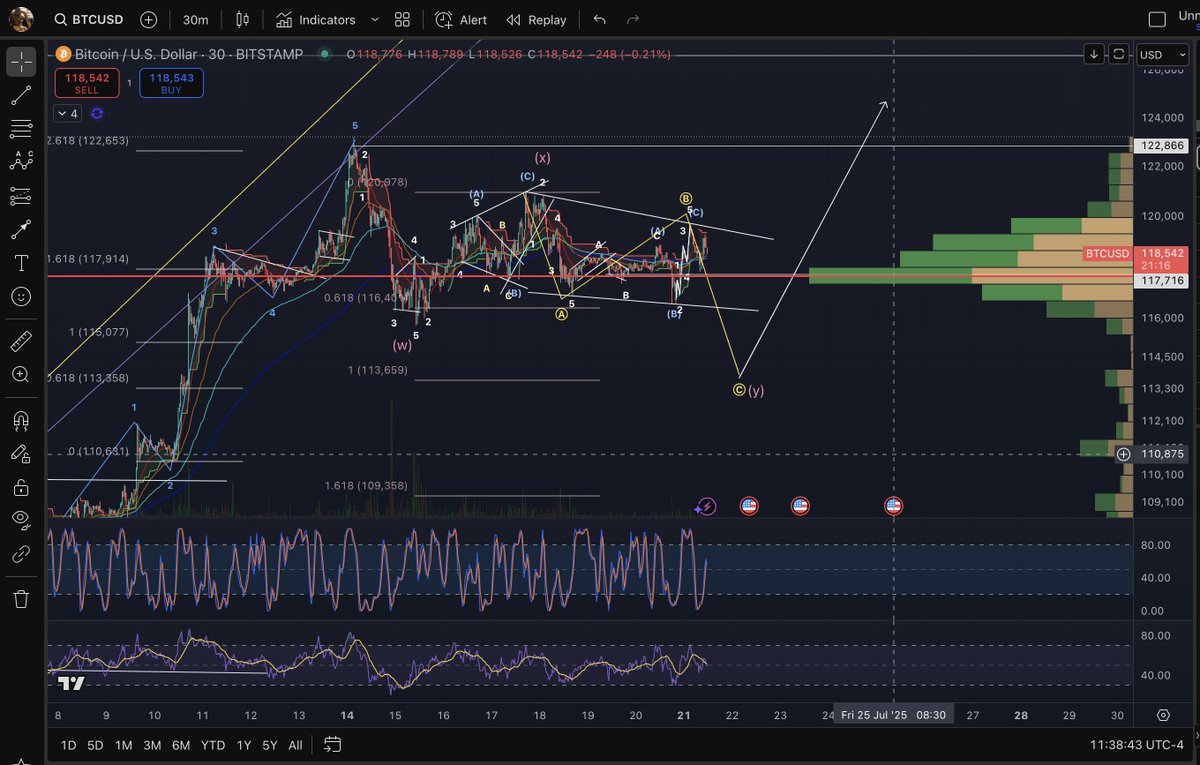Activate the zoom in tool
Image resolution: width=1200 pixels, height=765 pixels.
(21, 375)
